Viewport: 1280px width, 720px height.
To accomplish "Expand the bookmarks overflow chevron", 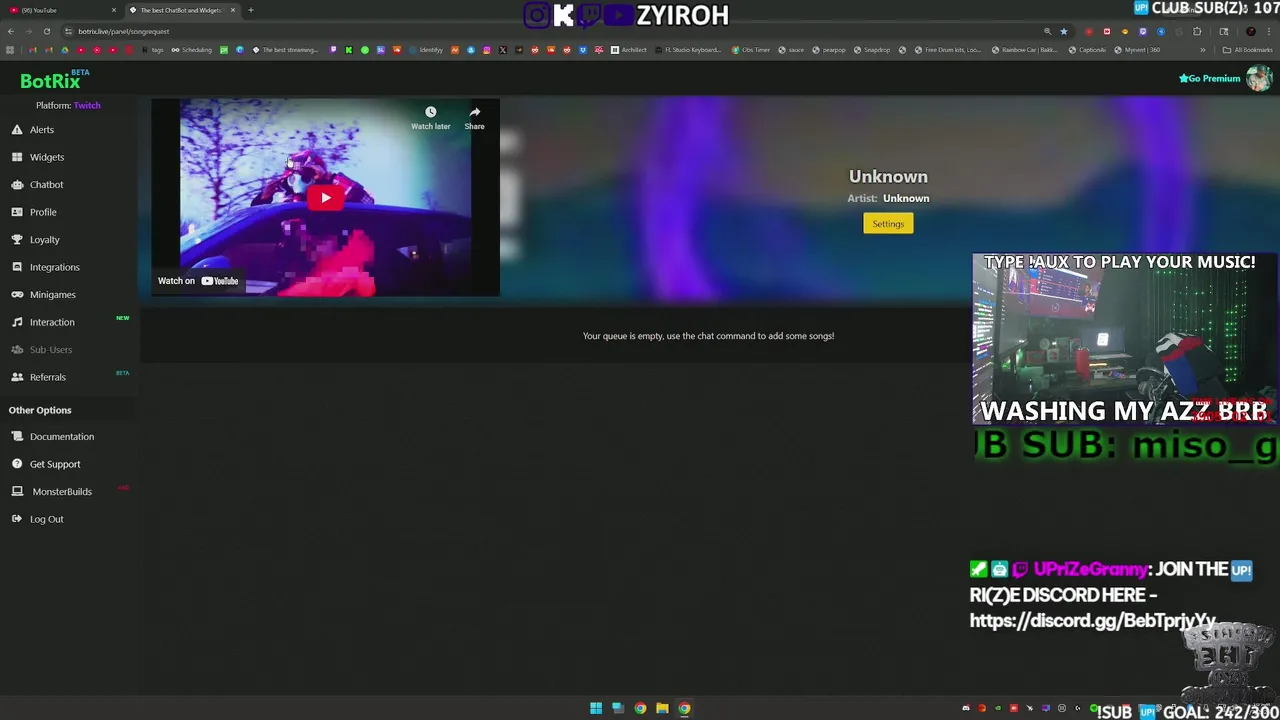I will 1203,50.
